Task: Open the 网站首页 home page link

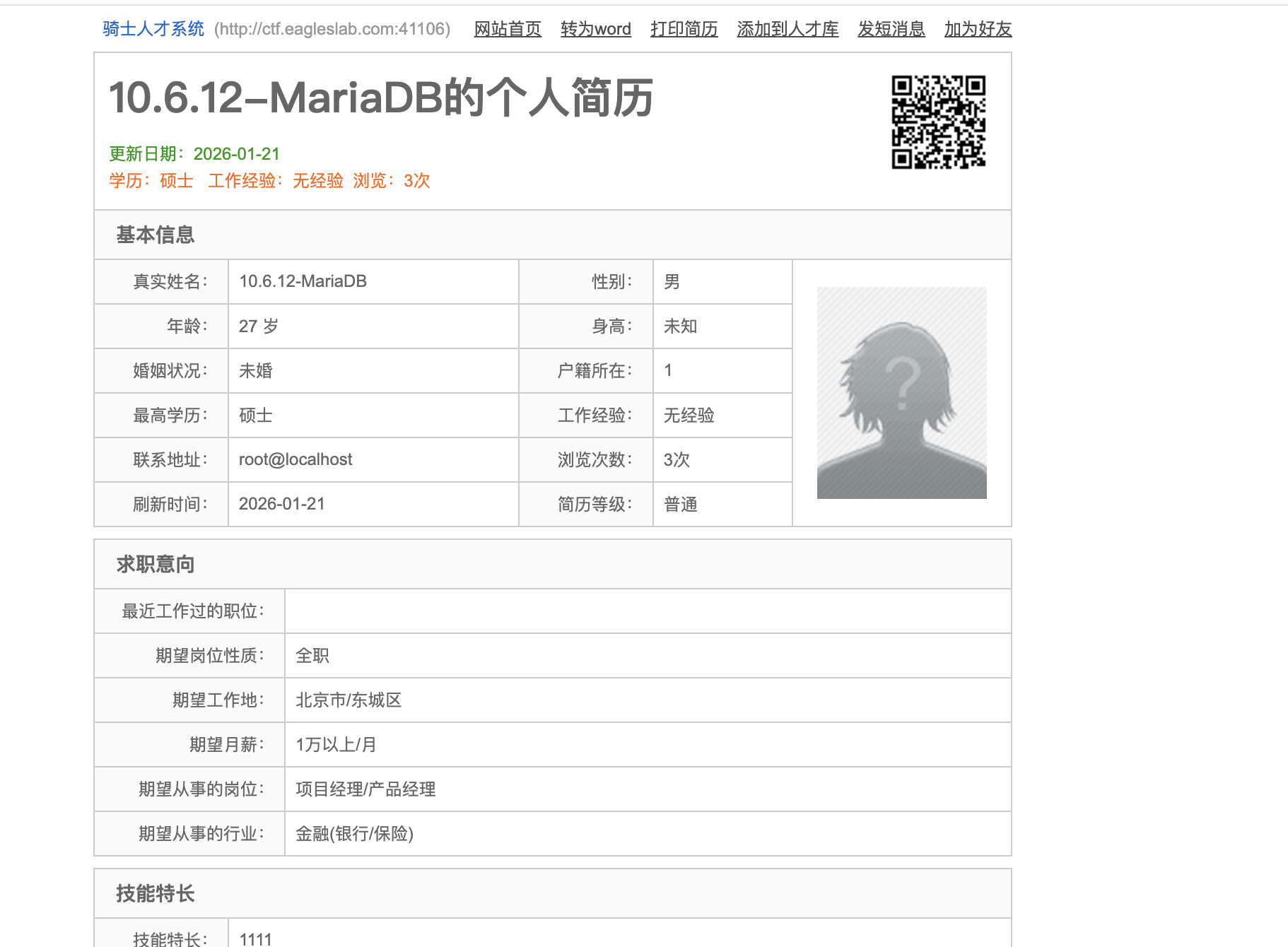Action: tap(508, 29)
